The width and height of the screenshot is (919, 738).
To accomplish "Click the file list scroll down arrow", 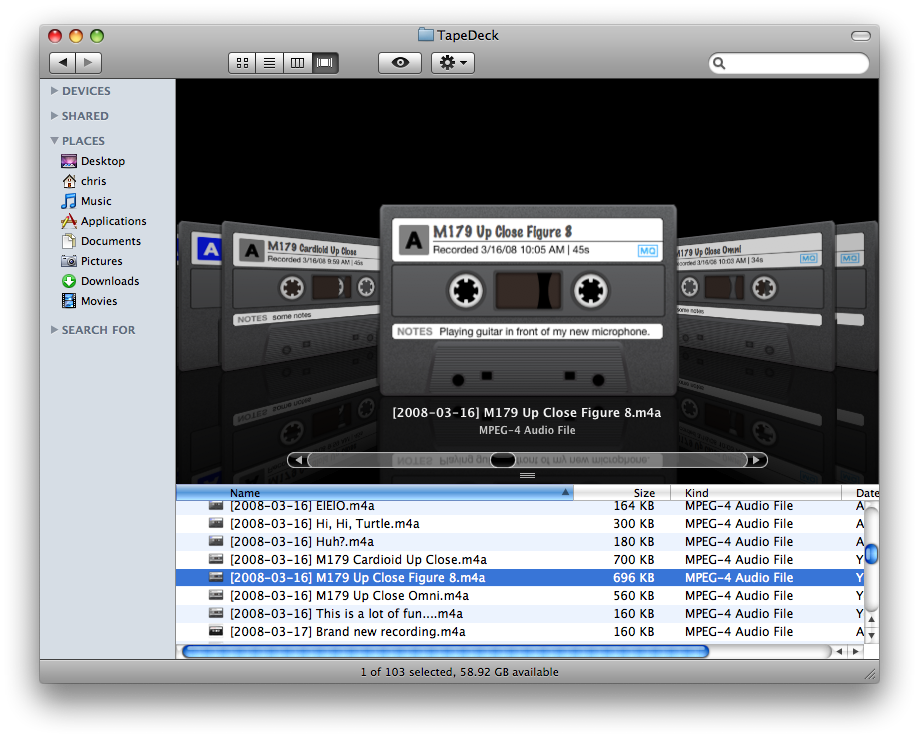I will 872,635.
